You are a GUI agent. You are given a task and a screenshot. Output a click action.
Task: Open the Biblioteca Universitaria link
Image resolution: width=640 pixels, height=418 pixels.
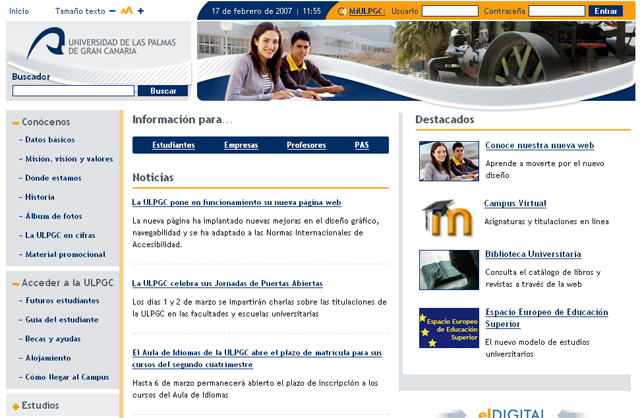point(533,254)
